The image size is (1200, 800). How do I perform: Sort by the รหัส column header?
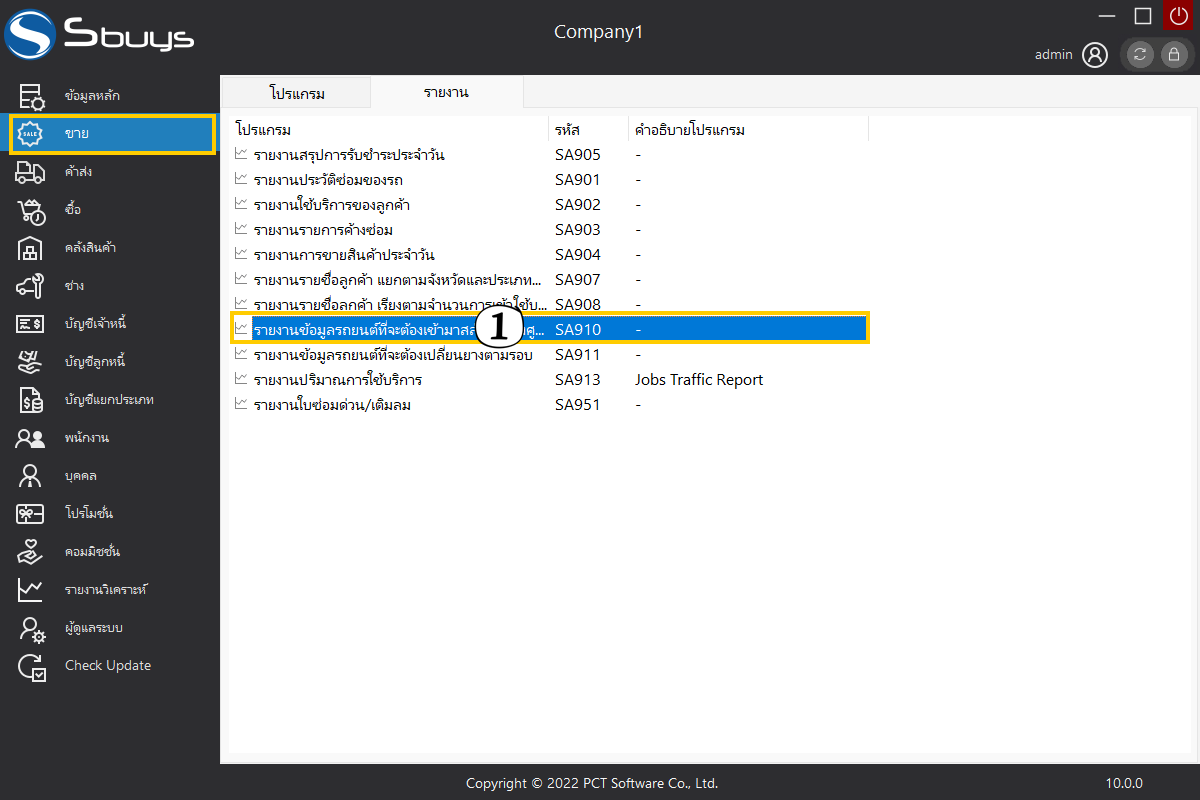coord(568,130)
